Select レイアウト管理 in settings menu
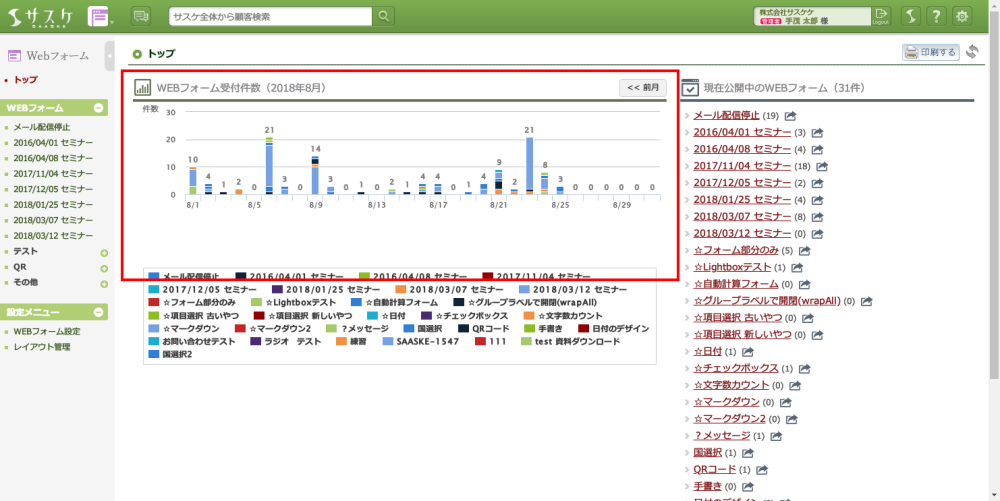The image size is (1000, 501). tap(42, 347)
